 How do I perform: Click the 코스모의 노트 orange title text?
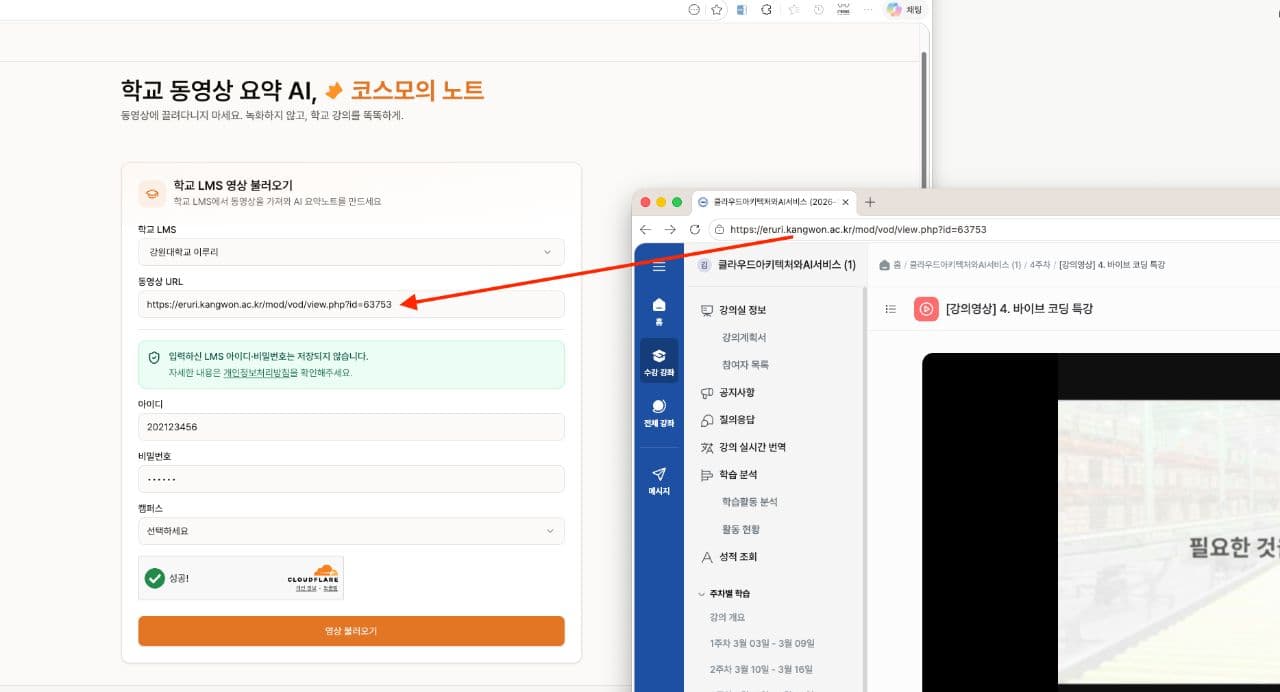coord(417,90)
